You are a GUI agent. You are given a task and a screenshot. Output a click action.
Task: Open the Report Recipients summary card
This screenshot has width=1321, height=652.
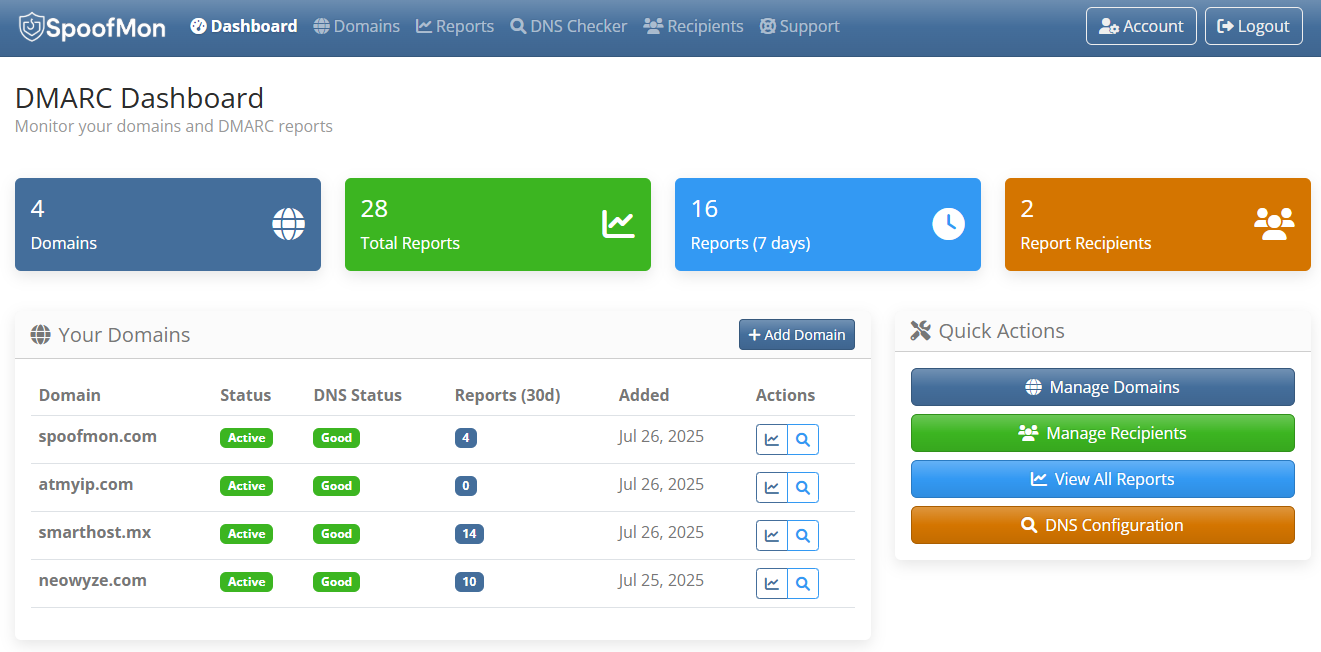1158,224
